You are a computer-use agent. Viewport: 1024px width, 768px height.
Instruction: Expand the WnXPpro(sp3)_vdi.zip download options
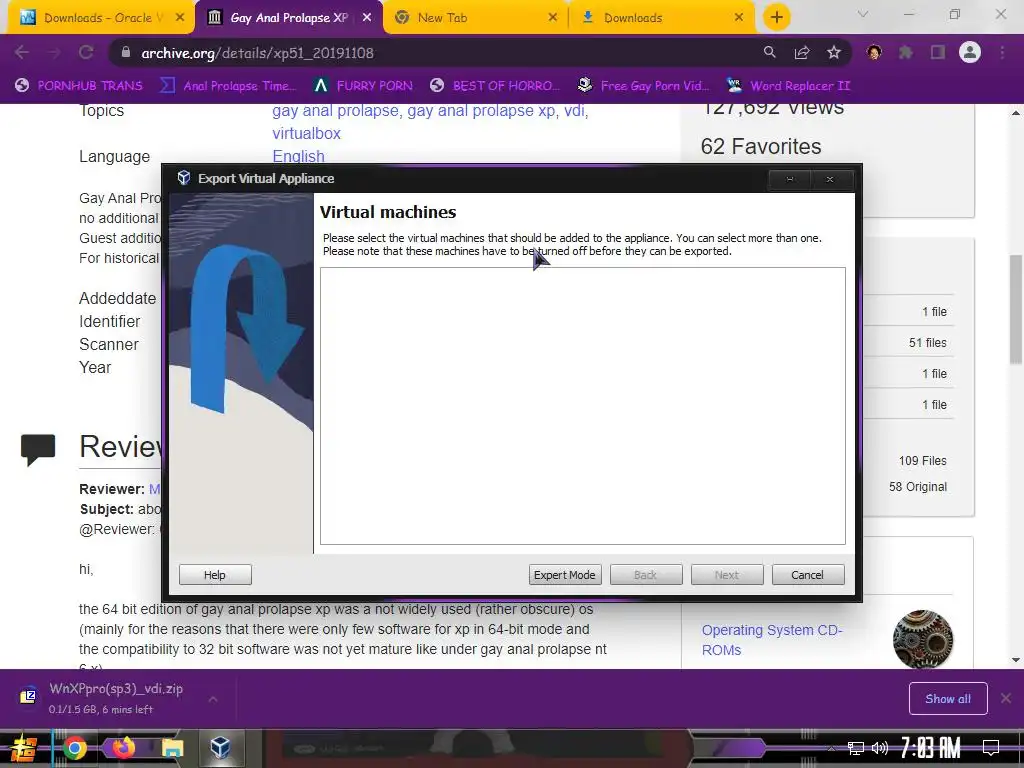point(213,699)
